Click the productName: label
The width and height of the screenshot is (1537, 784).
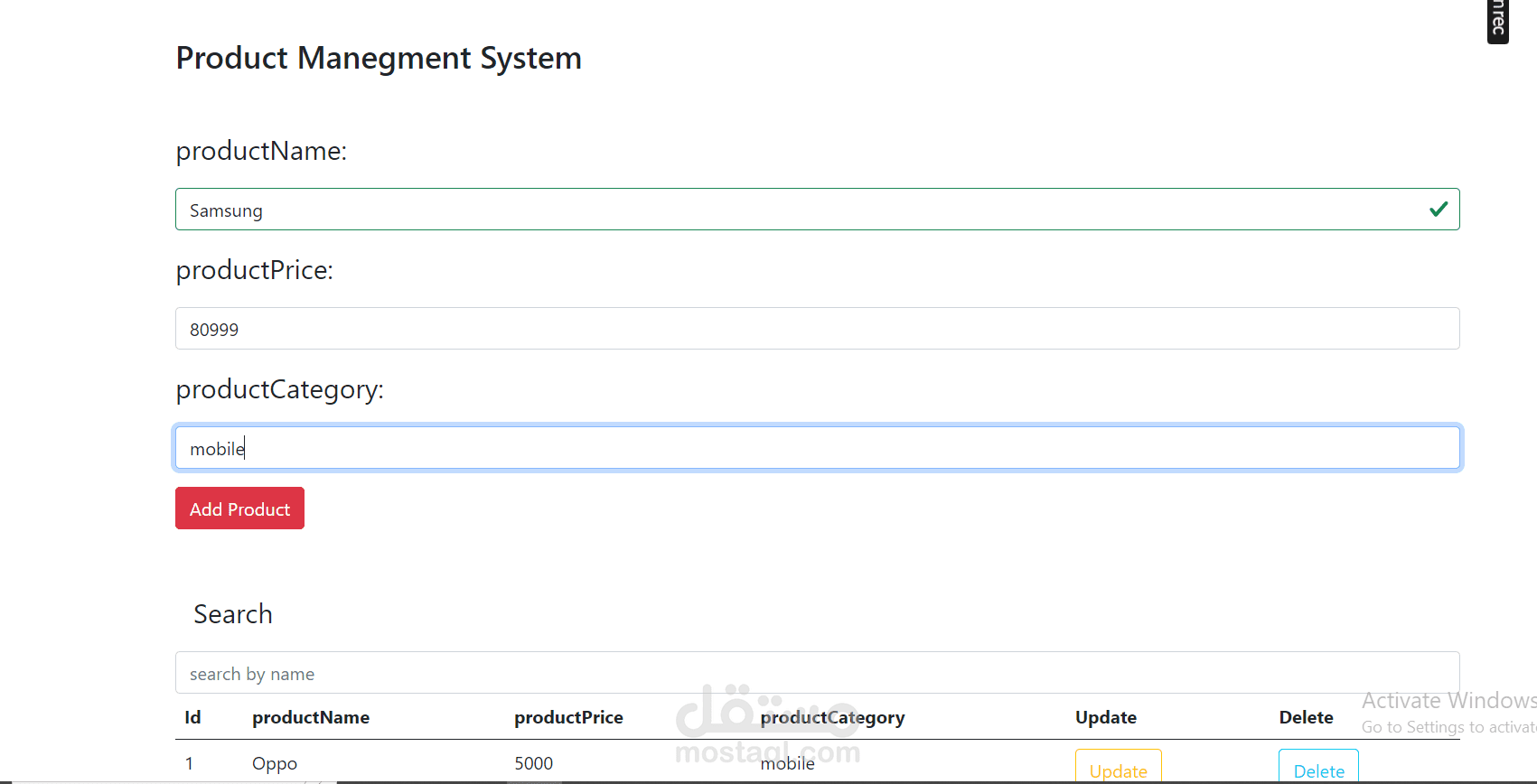(x=261, y=151)
